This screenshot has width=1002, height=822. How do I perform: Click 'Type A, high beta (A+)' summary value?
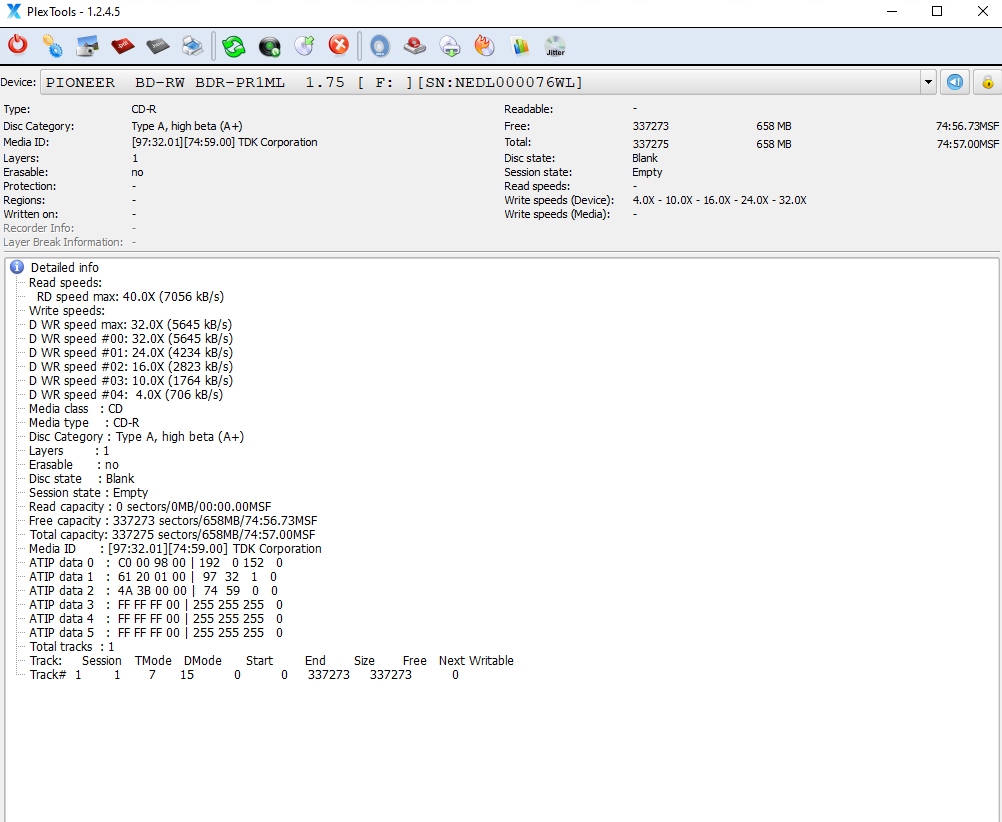pyautogui.click(x=187, y=127)
